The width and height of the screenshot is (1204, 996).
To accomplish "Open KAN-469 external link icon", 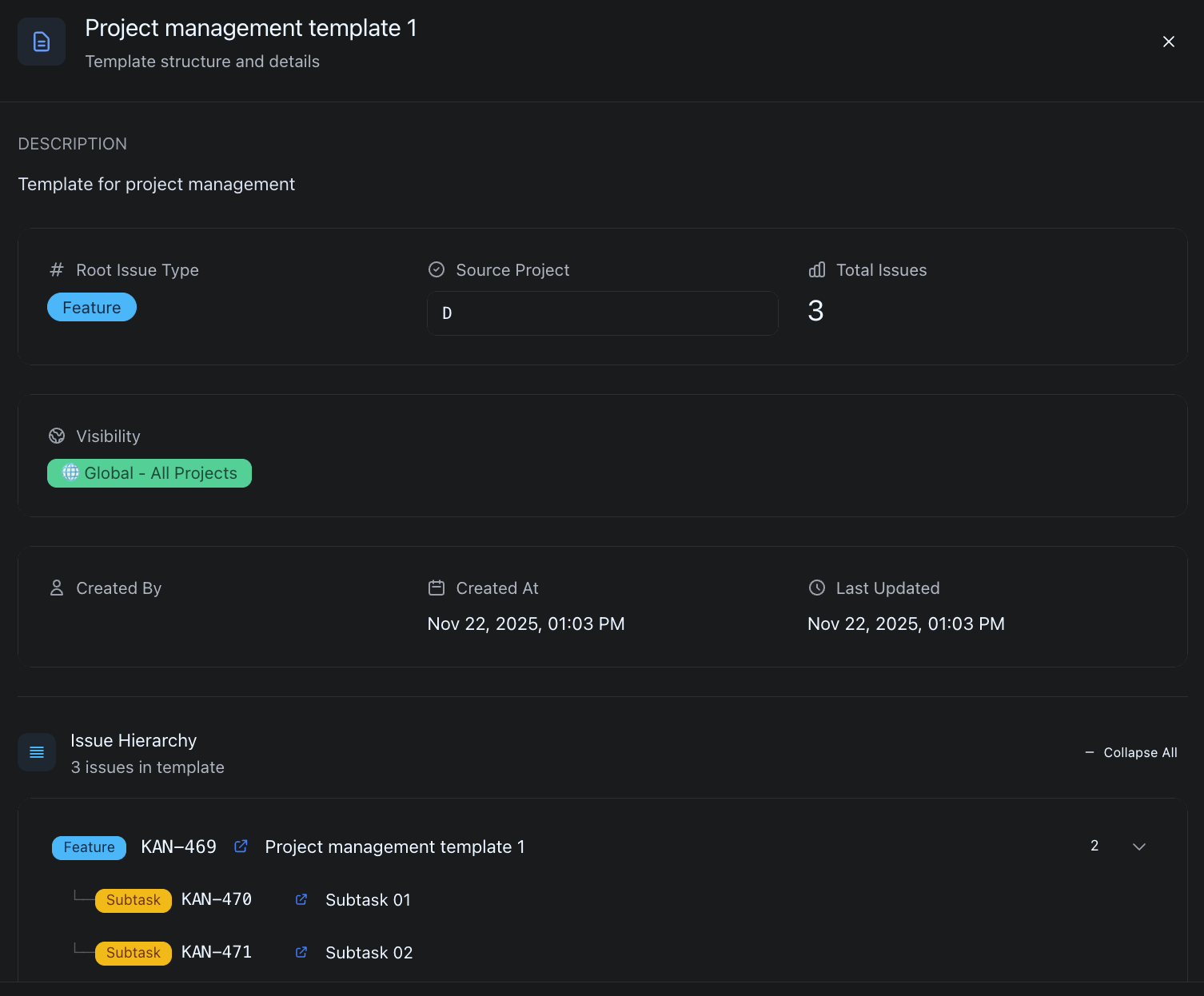I will pos(241,847).
